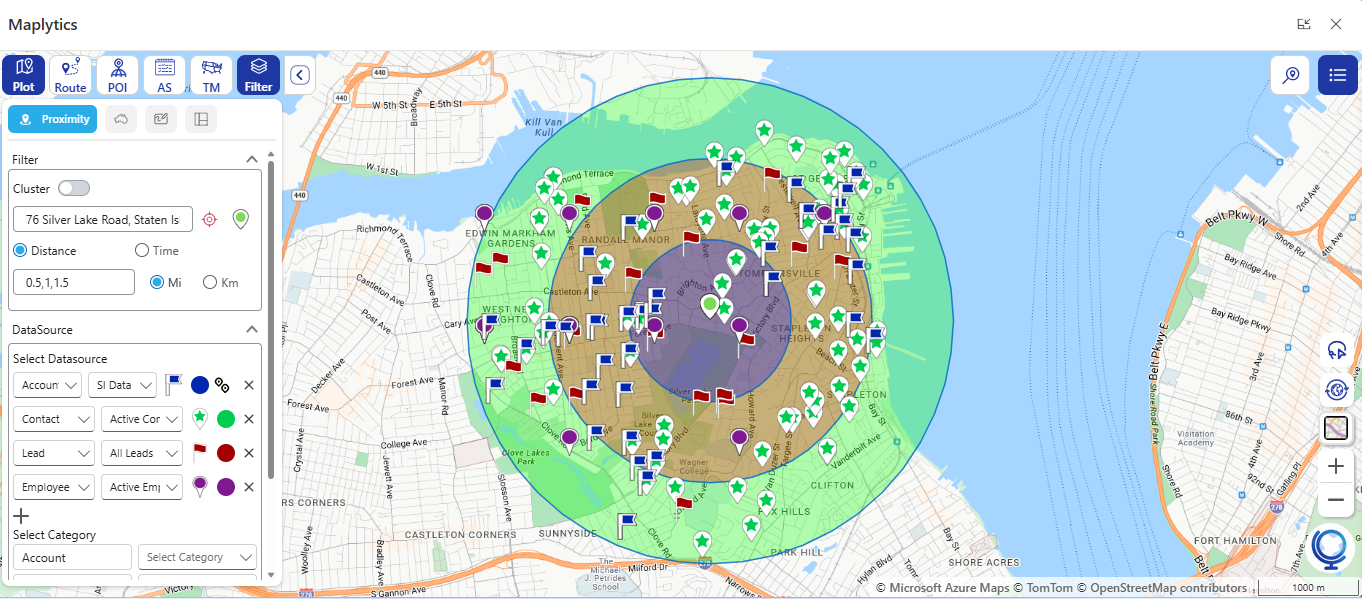Open the Lead entity dropdown

click(x=54, y=453)
